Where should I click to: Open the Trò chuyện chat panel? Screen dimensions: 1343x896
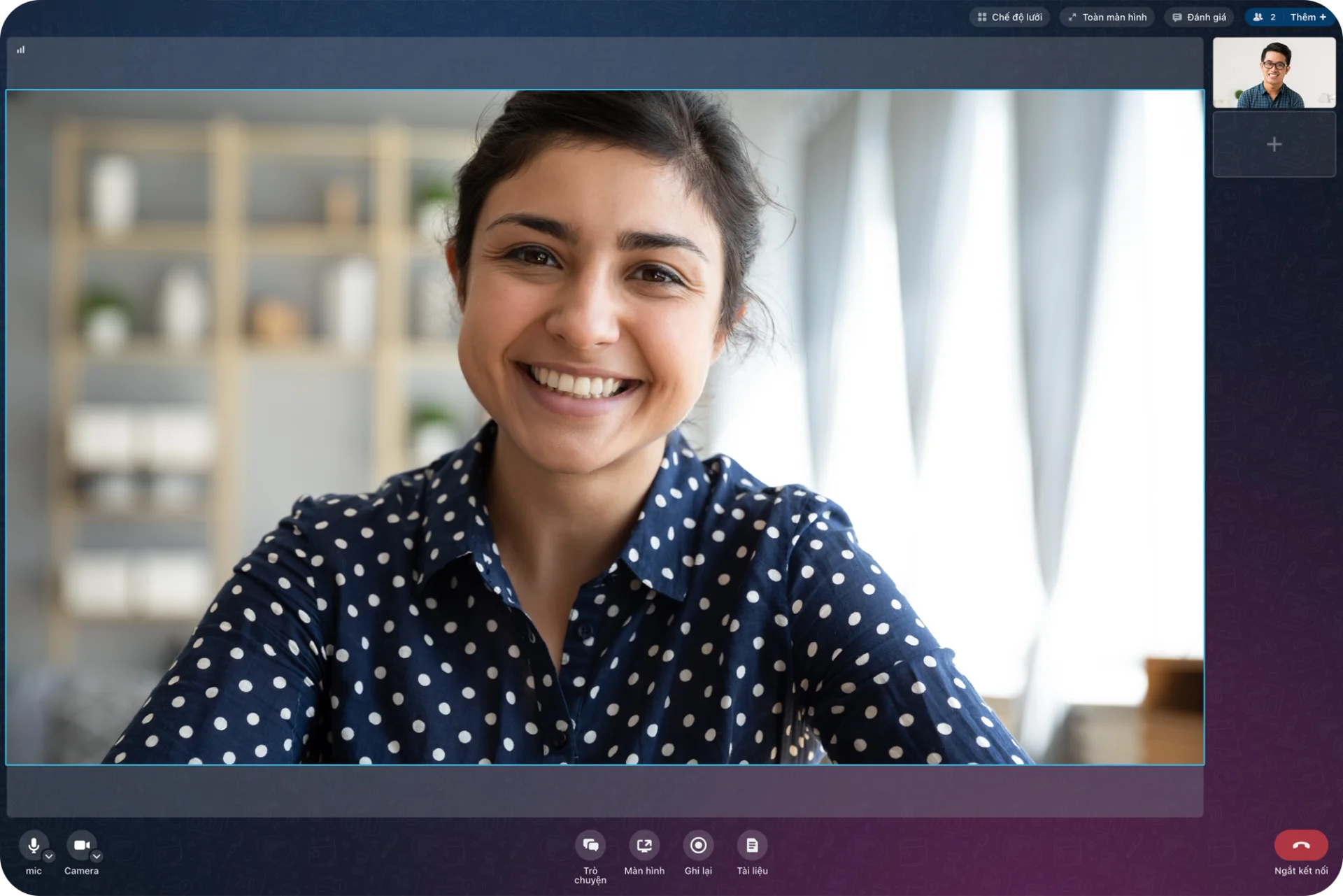590,845
